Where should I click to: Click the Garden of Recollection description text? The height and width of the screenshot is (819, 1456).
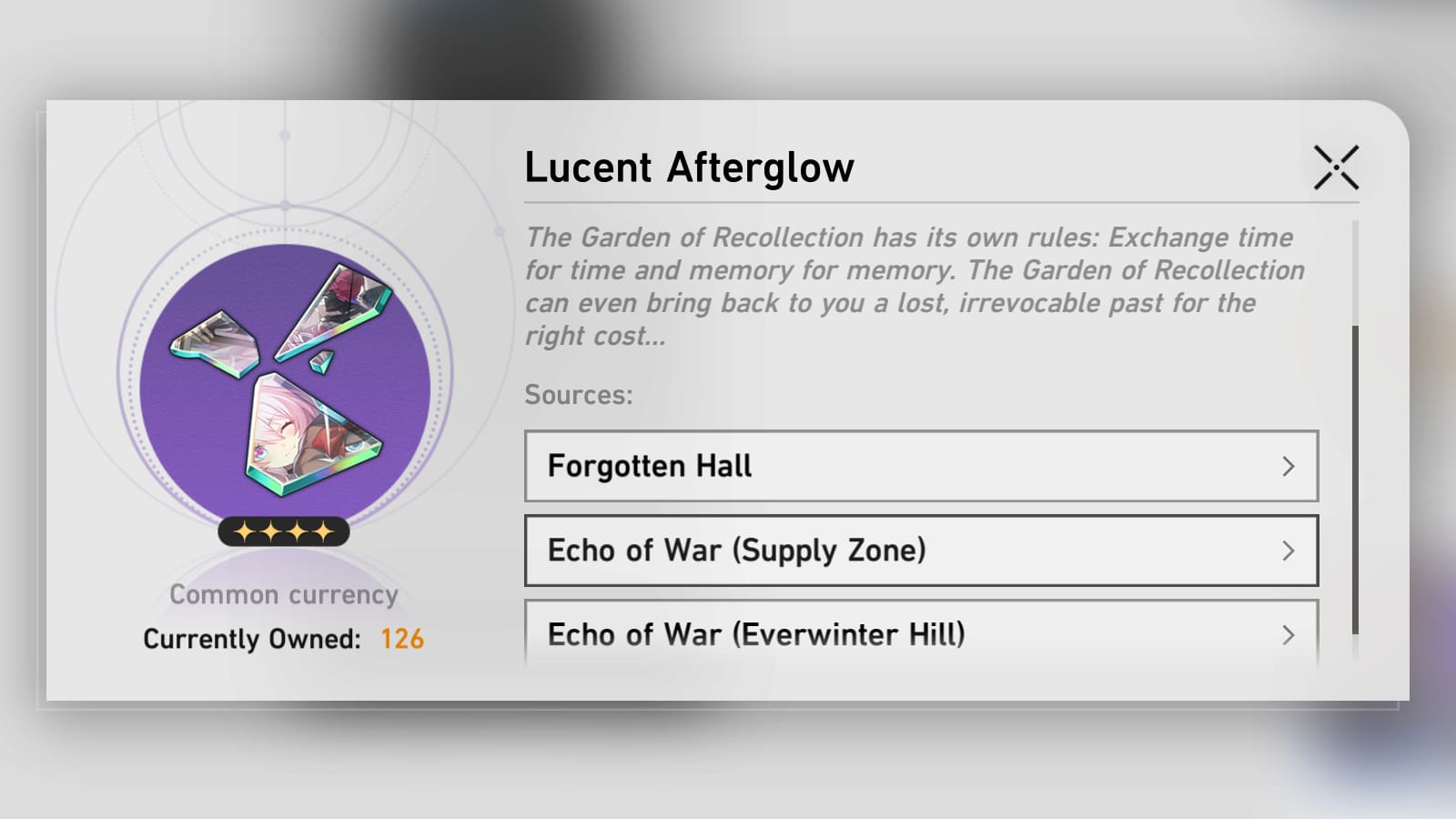click(x=910, y=285)
